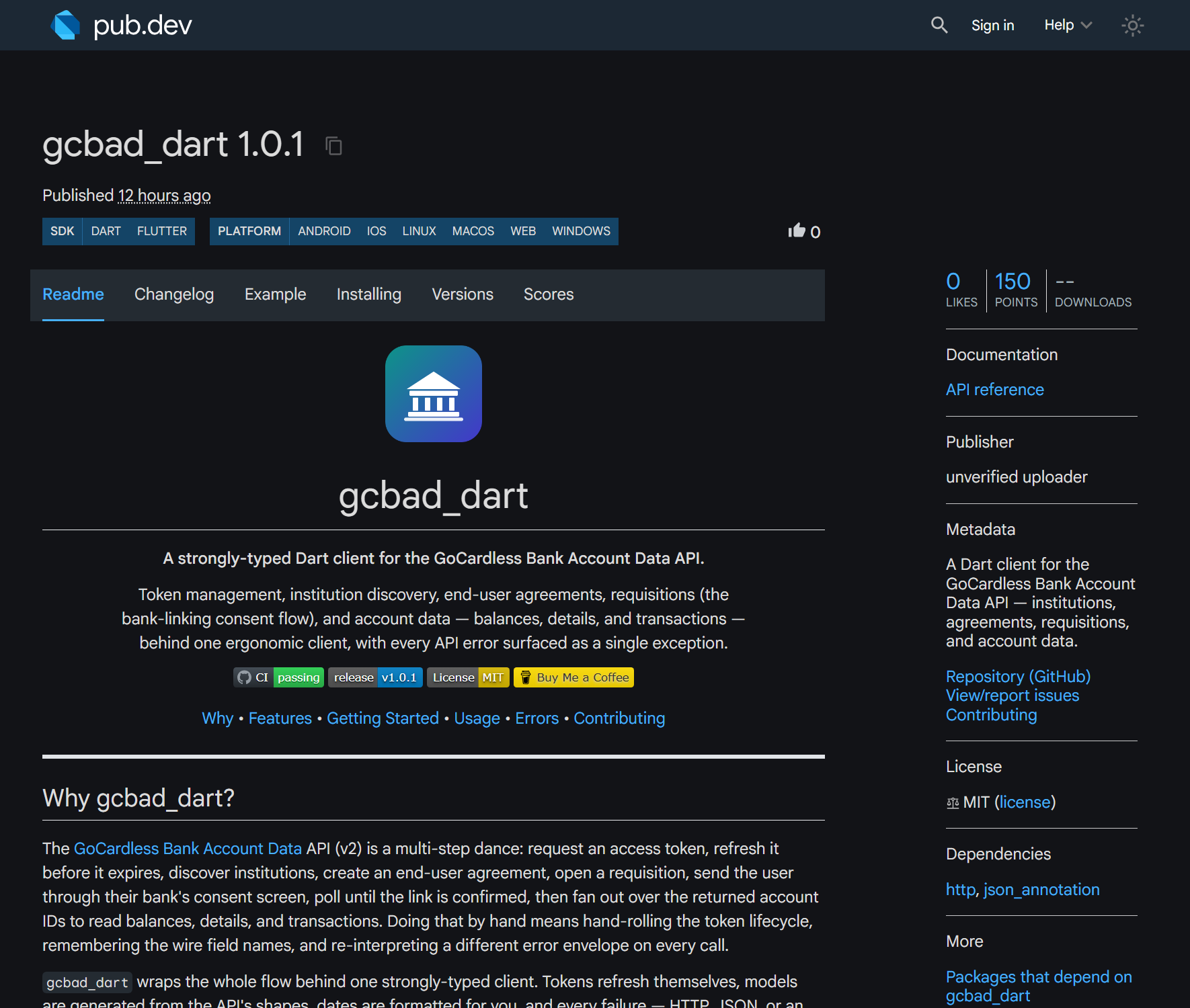The width and height of the screenshot is (1190, 1008).
Task: Open the json_annotation dependency link
Action: 1041,890
